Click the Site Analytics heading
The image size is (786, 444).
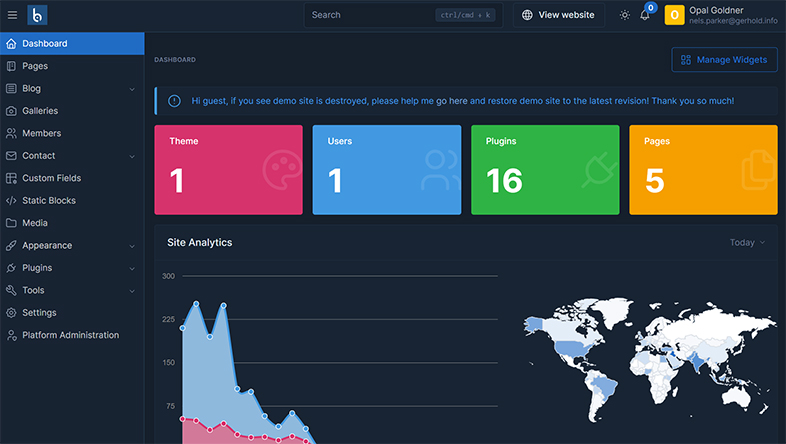pos(200,243)
